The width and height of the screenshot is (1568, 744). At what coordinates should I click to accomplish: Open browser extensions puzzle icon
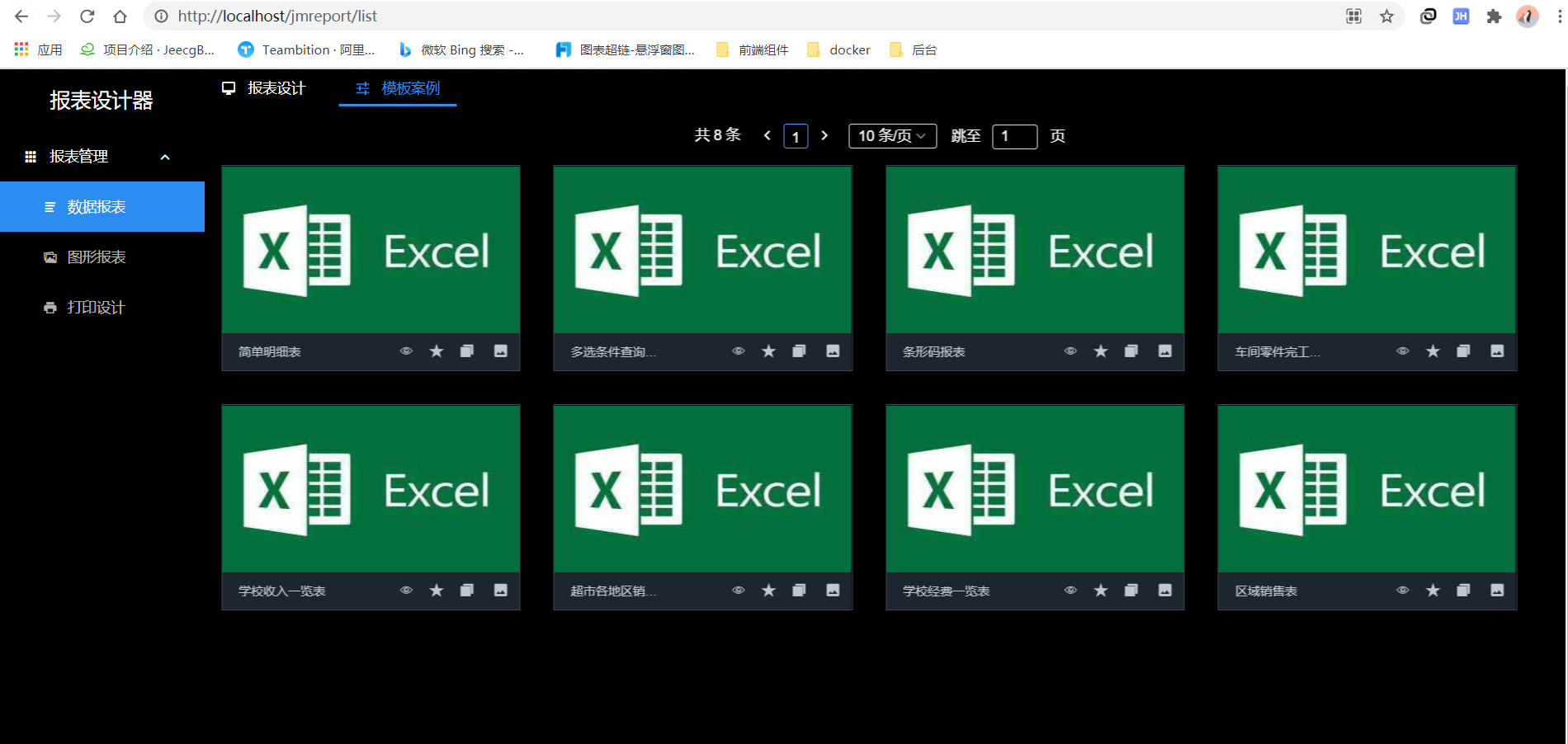pyautogui.click(x=1494, y=16)
